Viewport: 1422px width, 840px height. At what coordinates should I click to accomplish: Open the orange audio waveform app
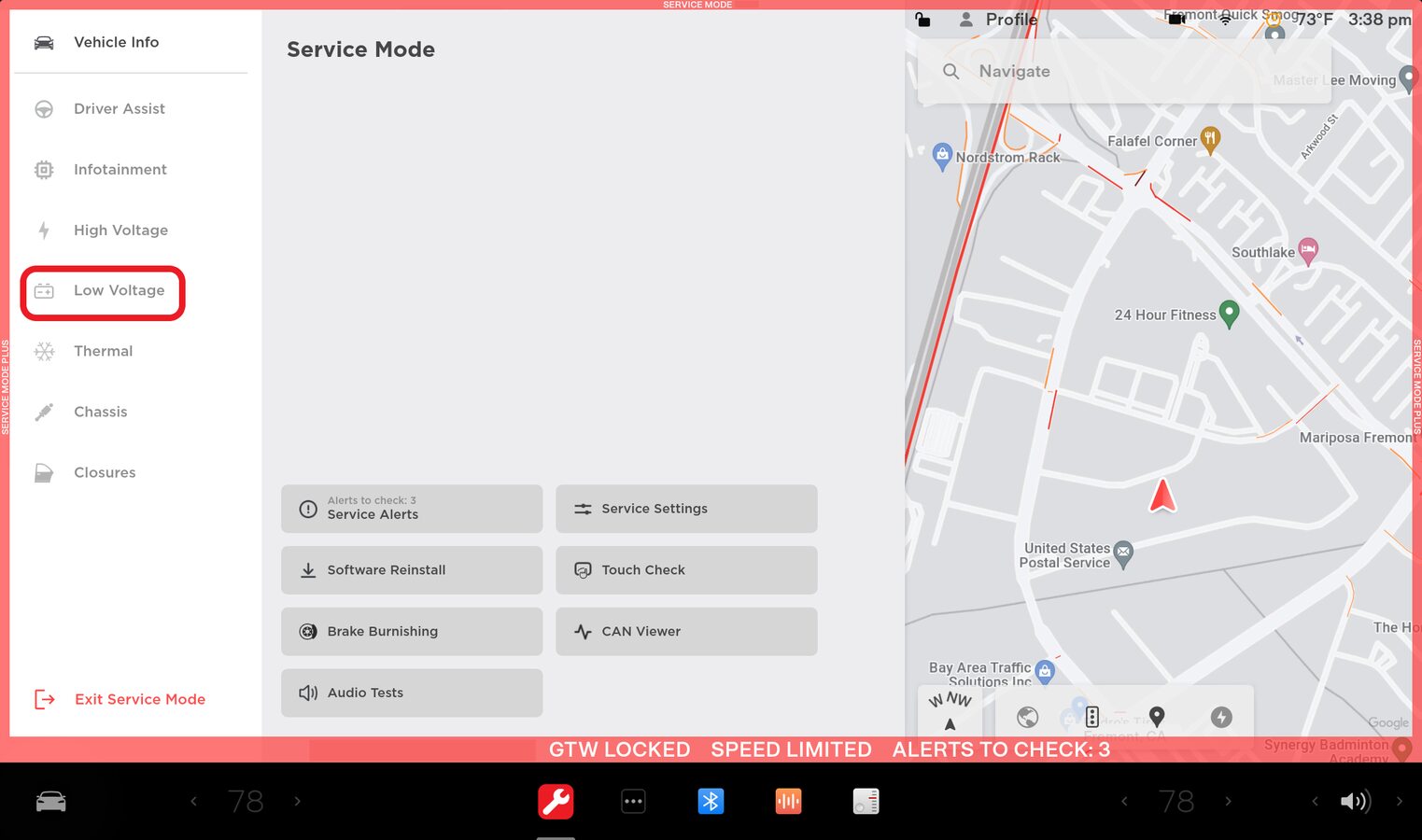(788, 801)
